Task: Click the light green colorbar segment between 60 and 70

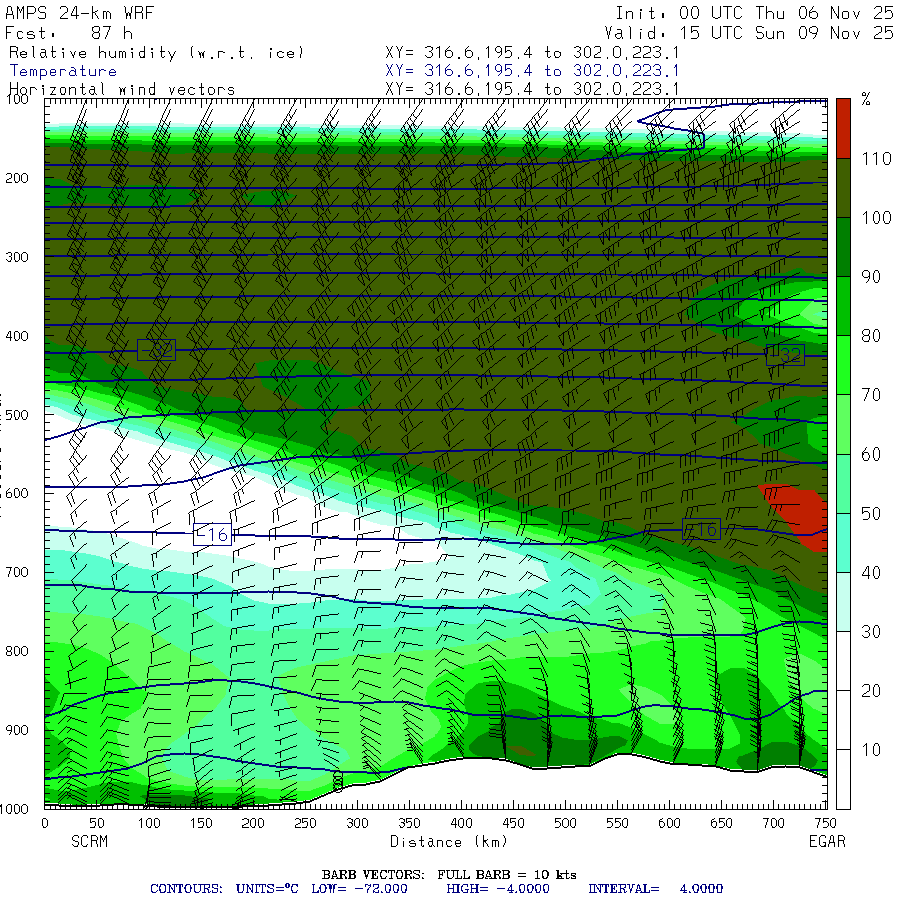Action: [843, 424]
